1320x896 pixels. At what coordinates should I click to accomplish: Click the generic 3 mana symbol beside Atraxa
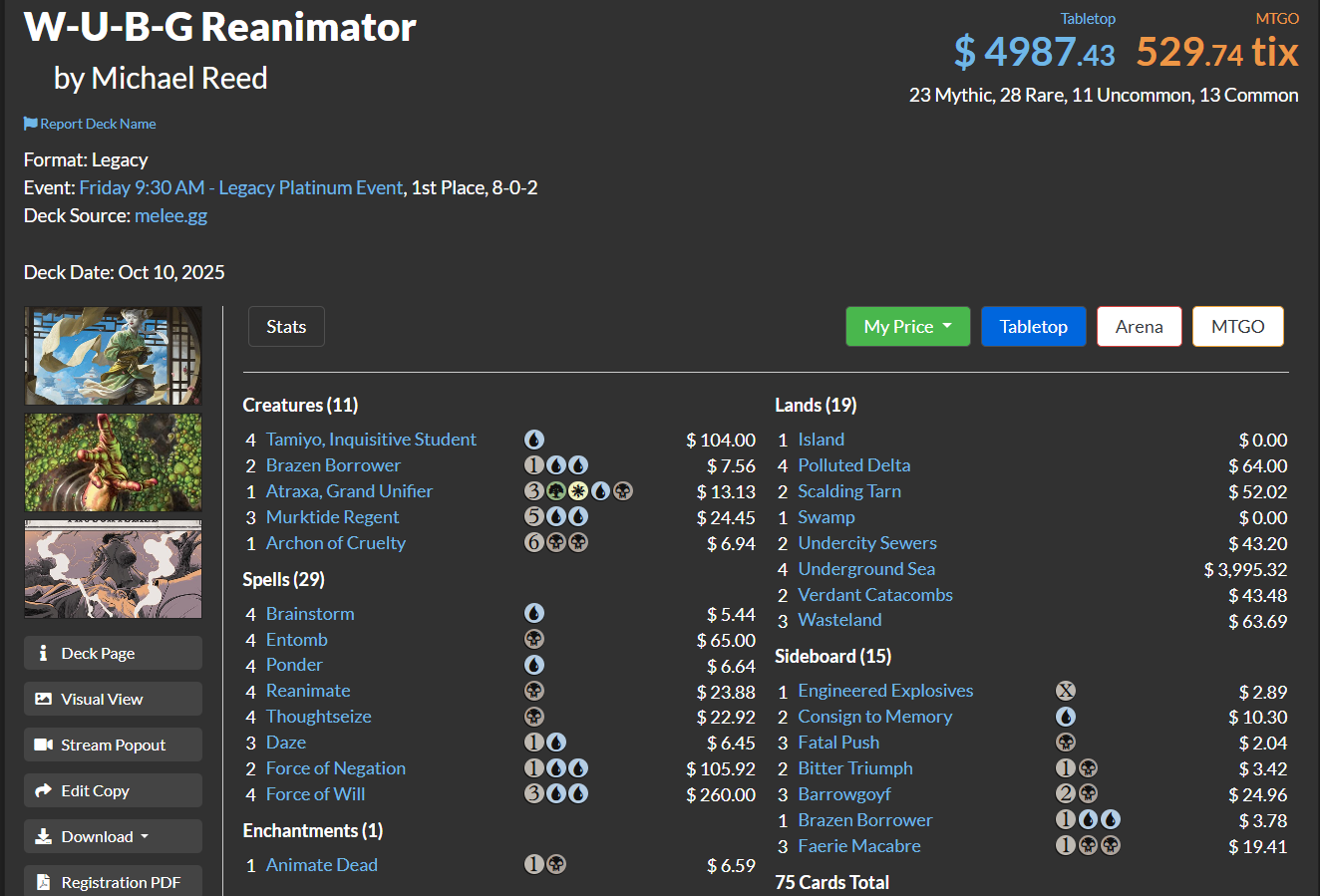(534, 491)
